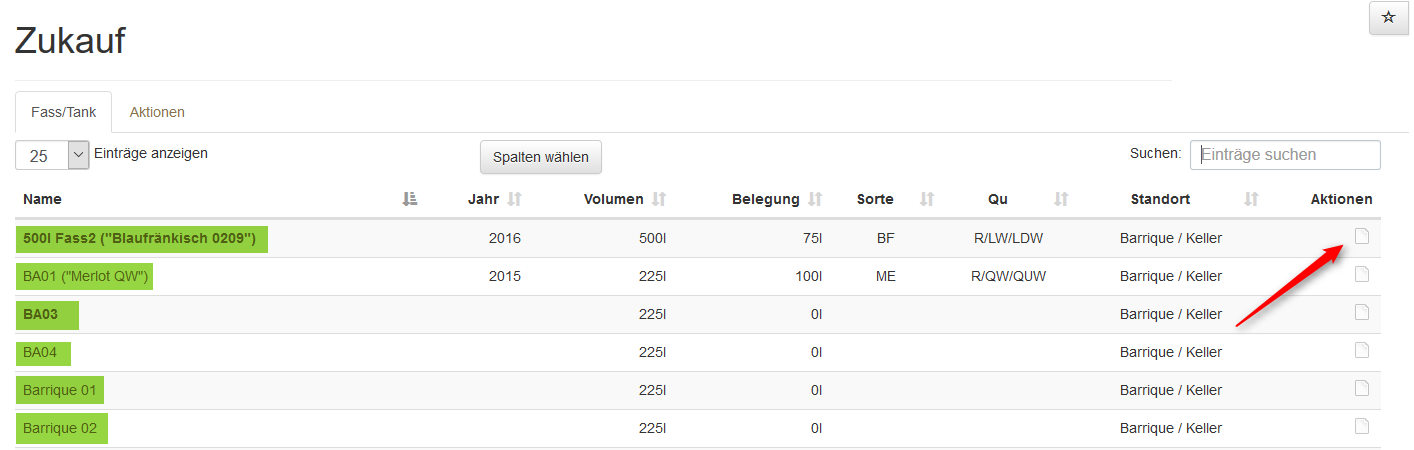1414x450 pixels.
Task: Select the Fass/Tank tab
Action: pyautogui.click(x=63, y=112)
